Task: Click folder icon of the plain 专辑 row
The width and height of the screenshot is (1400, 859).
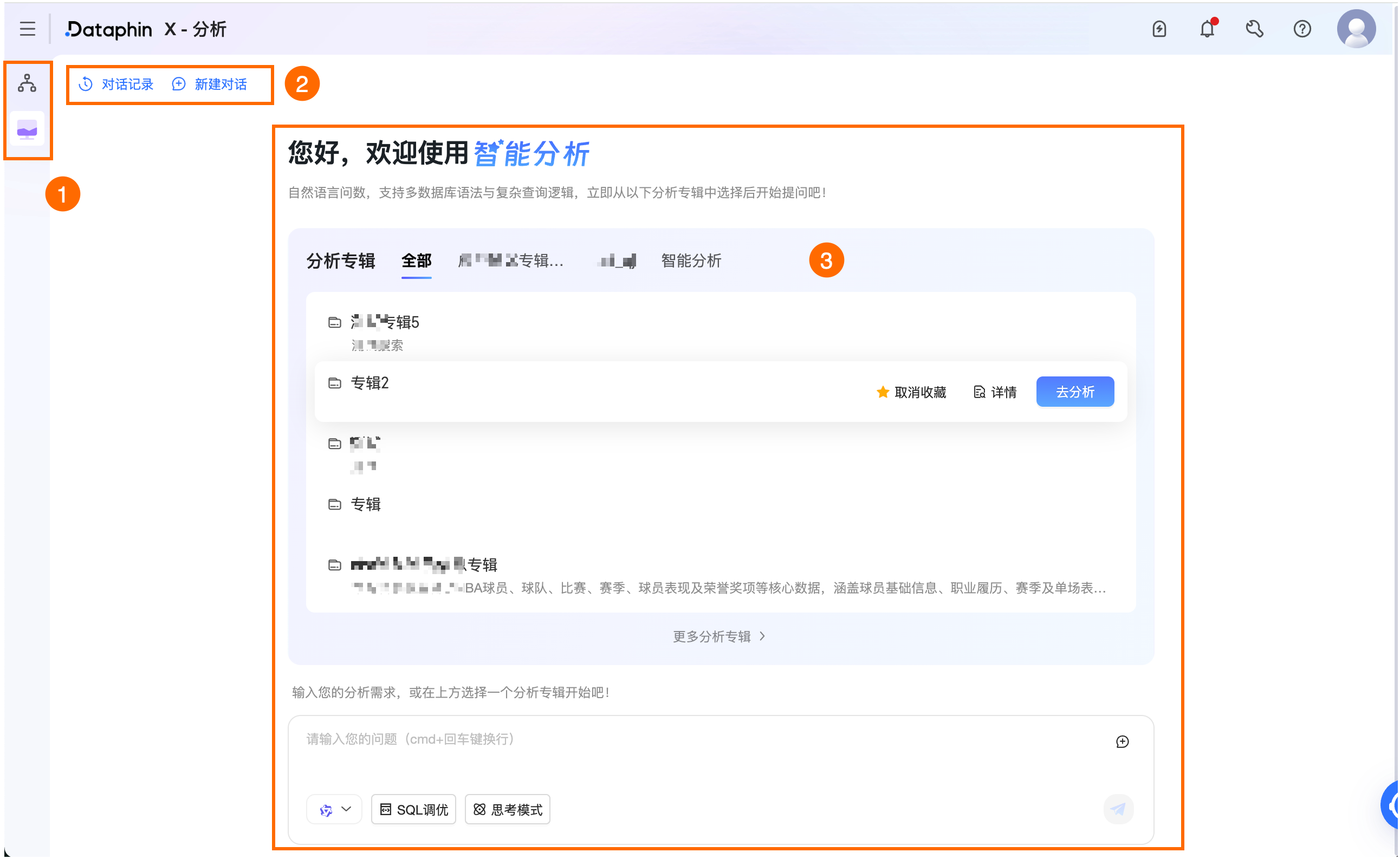Action: pyautogui.click(x=335, y=504)
